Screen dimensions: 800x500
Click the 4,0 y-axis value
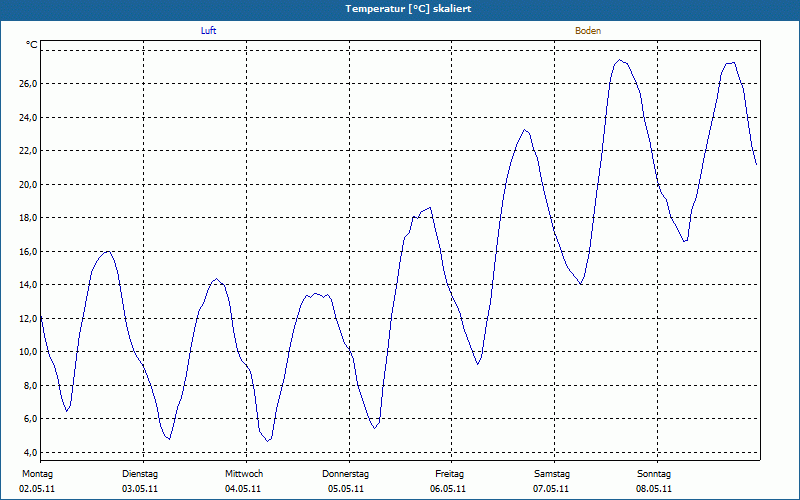tap(31, 453)
